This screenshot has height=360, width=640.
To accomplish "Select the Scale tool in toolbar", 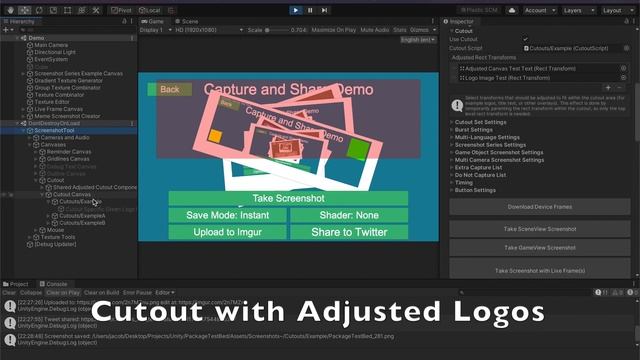I will pyautogui.click(x=53, y=10).
